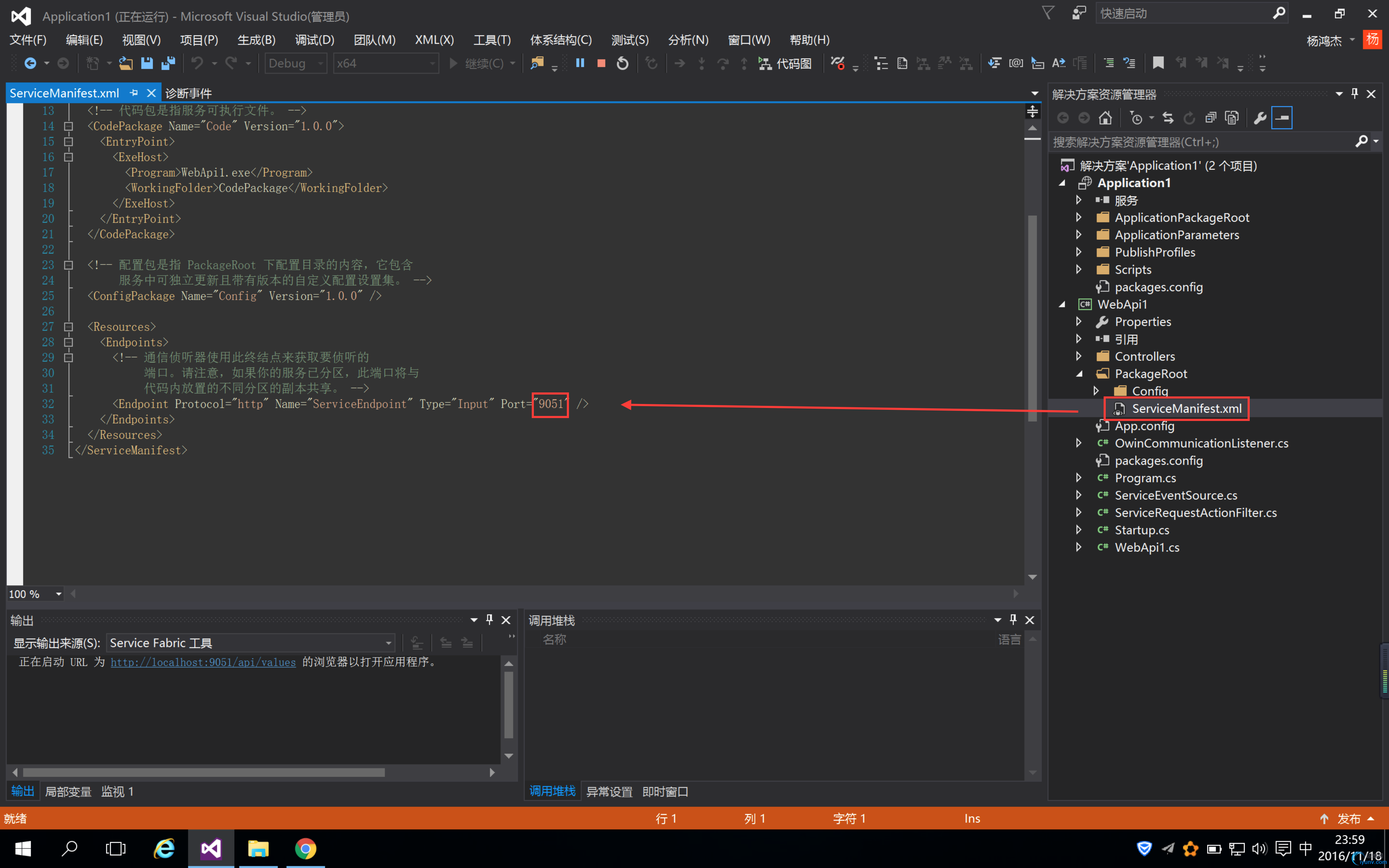Stop debugging with the red square
1389x868 pixels.
click(x=601, y=63)
